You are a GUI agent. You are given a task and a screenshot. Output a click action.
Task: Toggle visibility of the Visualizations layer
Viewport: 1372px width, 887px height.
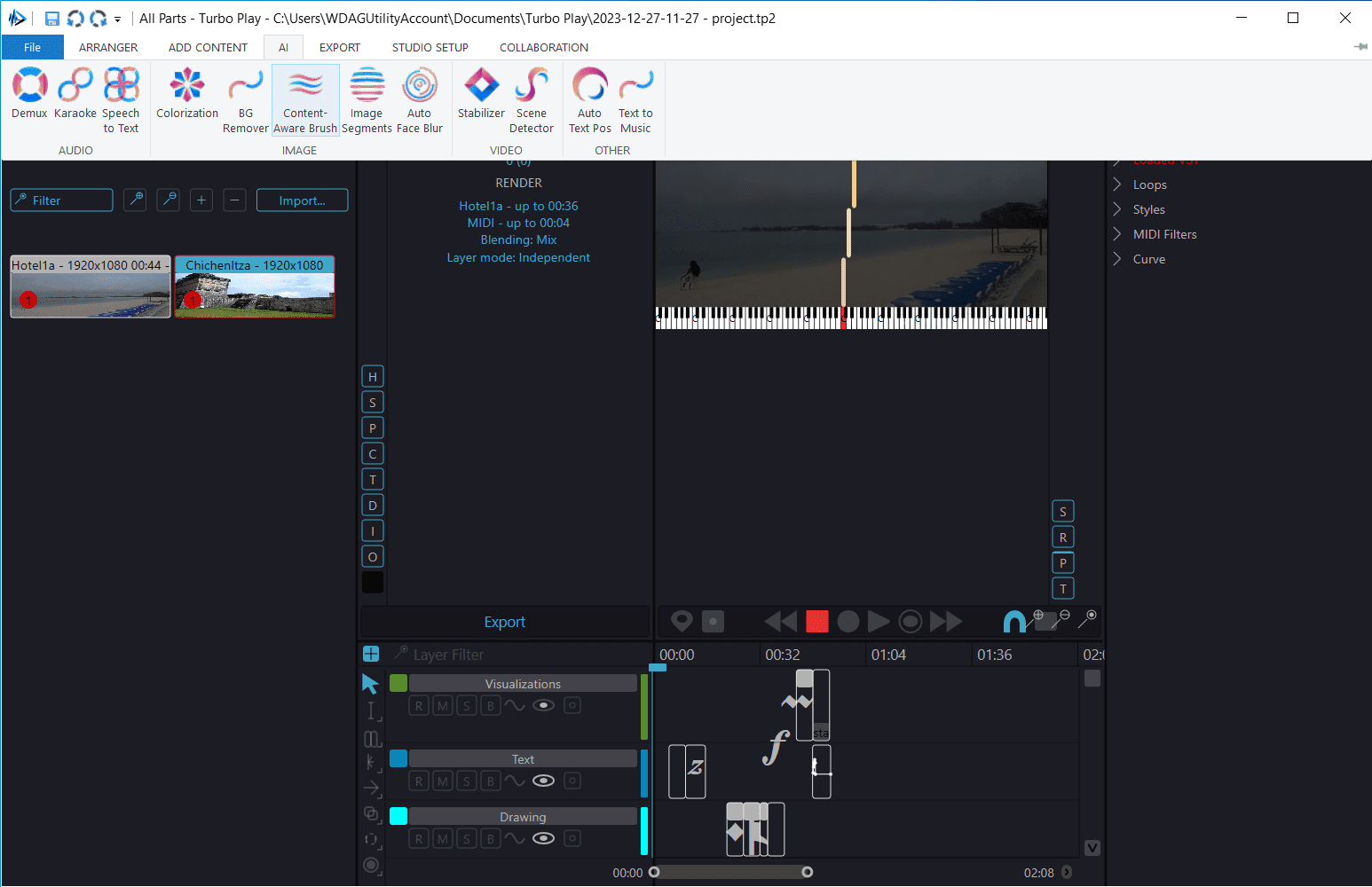pos(543,706)
